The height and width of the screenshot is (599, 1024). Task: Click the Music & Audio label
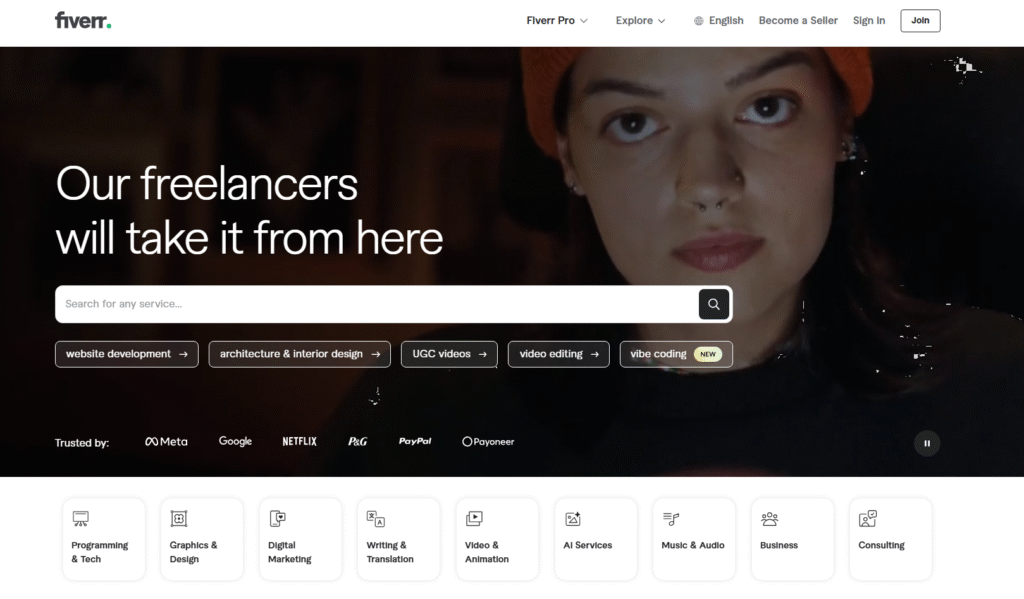pos(693,545)
